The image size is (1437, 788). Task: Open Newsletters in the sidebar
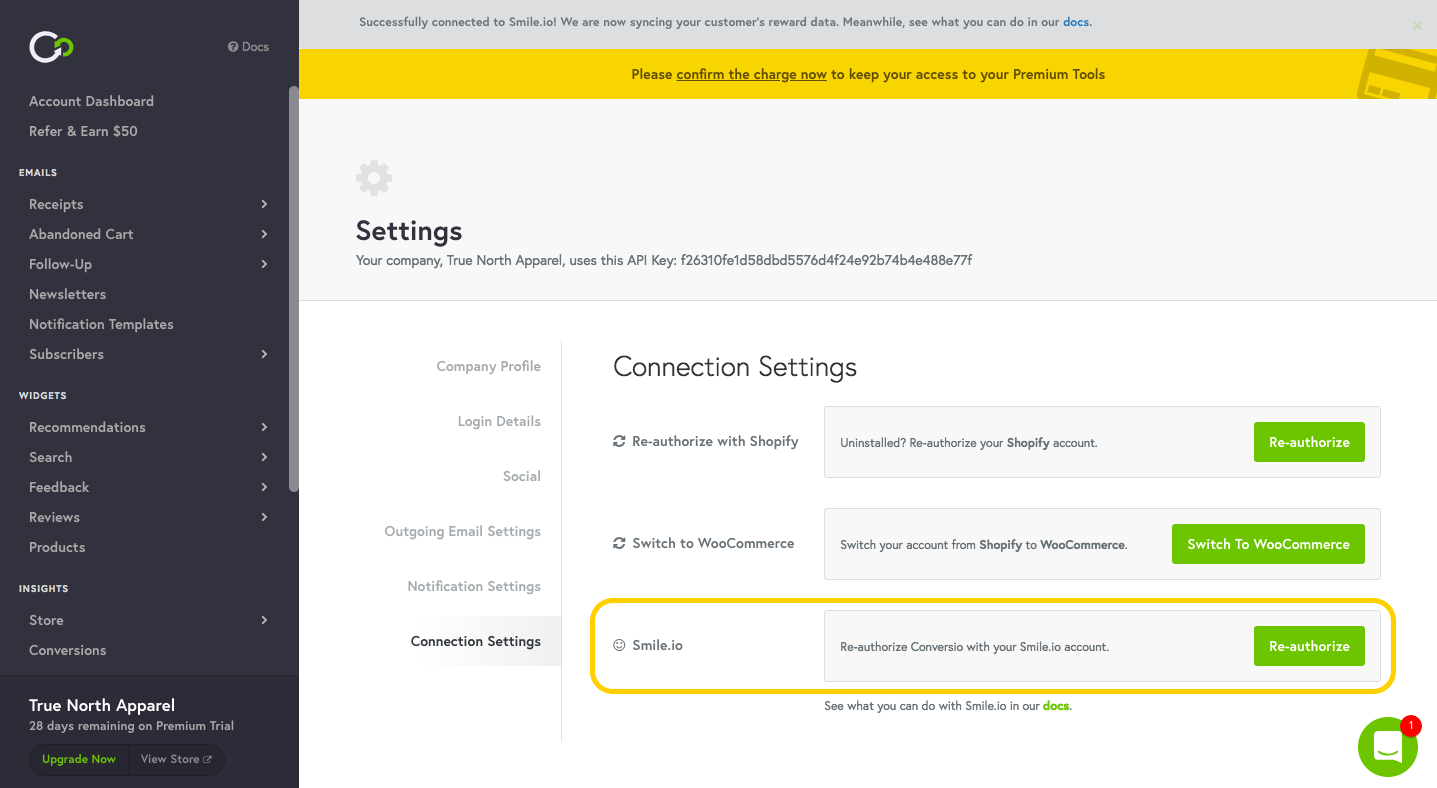[x=67, y=294]
